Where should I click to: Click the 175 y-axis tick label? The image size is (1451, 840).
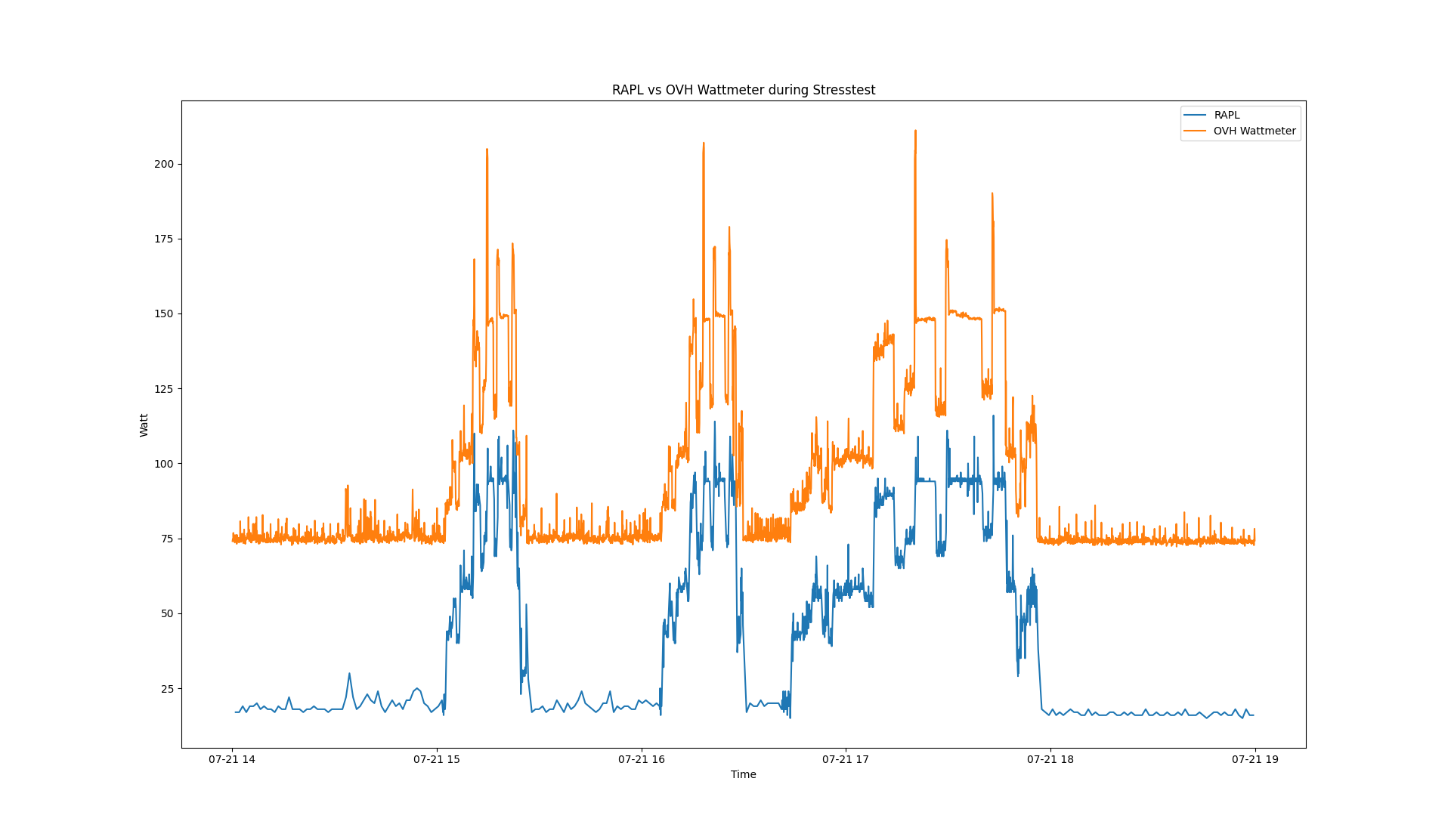(x=163, y=239)
